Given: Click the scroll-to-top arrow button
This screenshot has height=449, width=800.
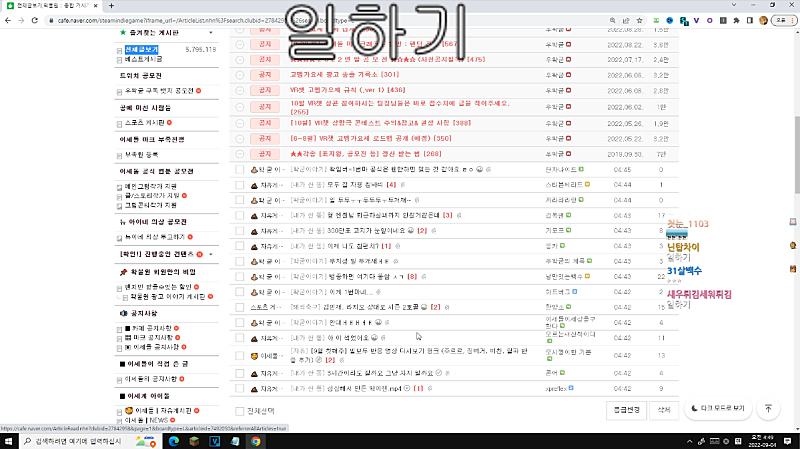Looking at the screenshot, I should pyautogui.click(x=768, y=409).
